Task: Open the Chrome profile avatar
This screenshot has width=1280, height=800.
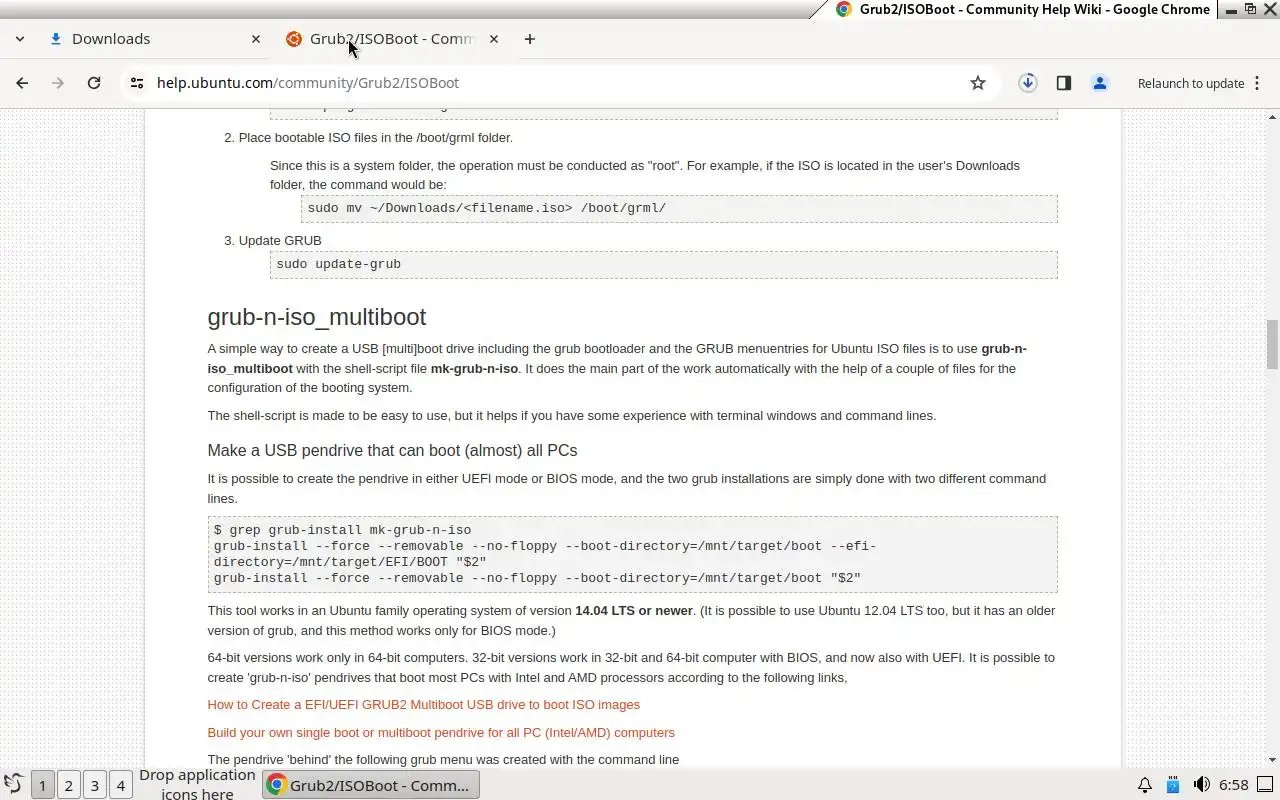Action: 1100,83
